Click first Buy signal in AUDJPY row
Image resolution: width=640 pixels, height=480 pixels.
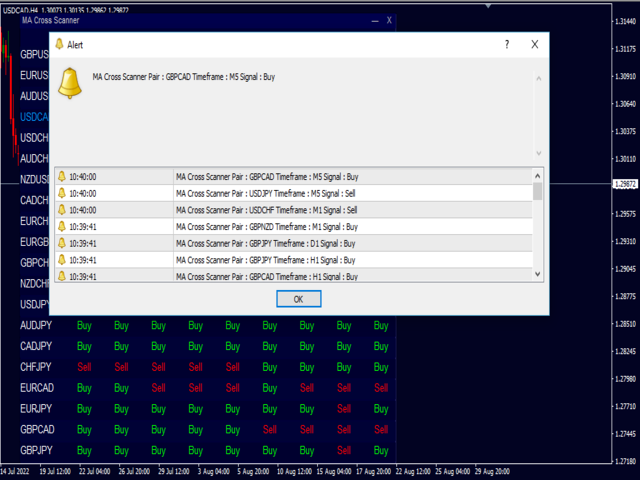click(x=84, y=325)
